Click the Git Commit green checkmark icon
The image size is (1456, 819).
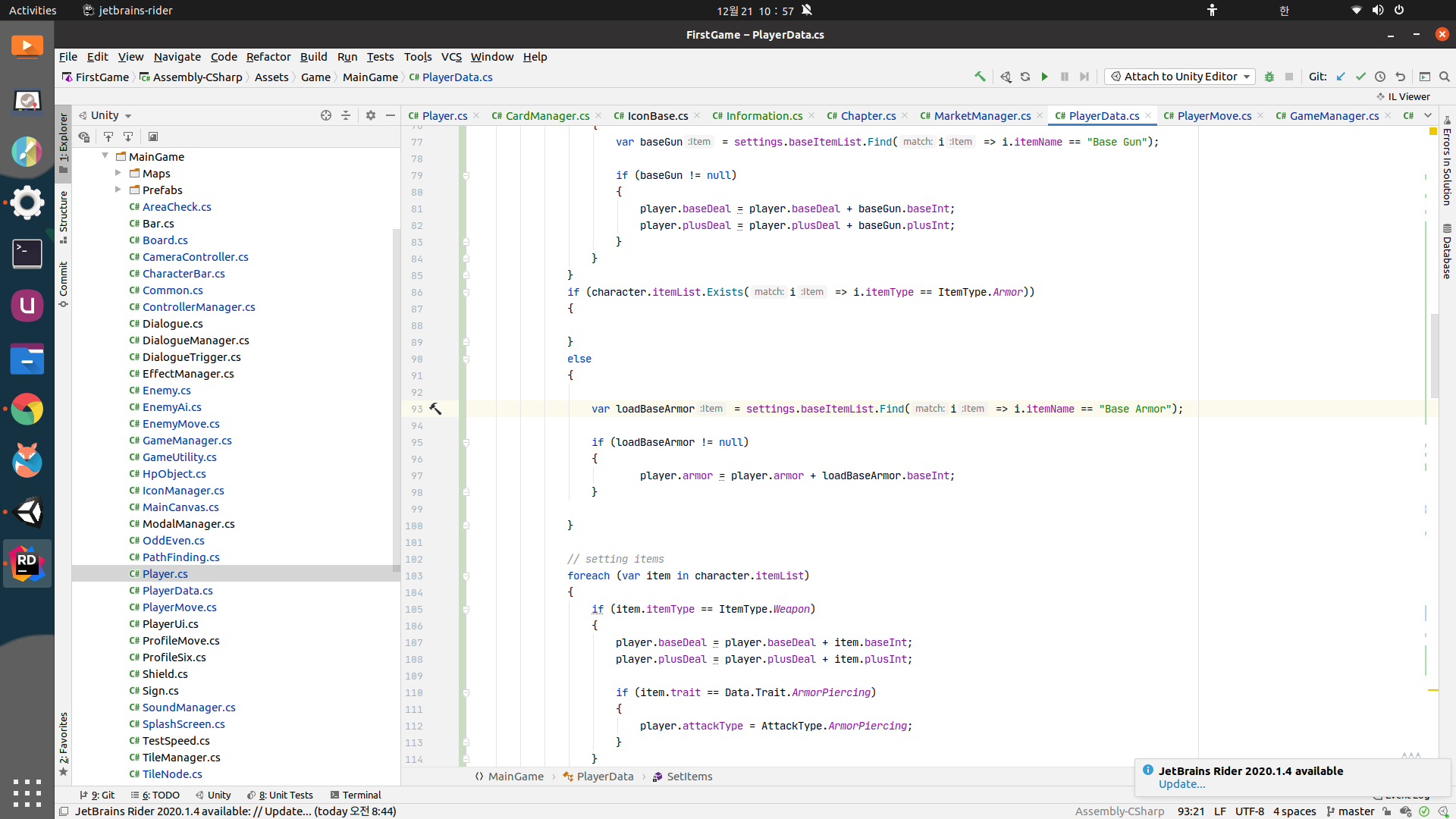(x=1360, y=77)
